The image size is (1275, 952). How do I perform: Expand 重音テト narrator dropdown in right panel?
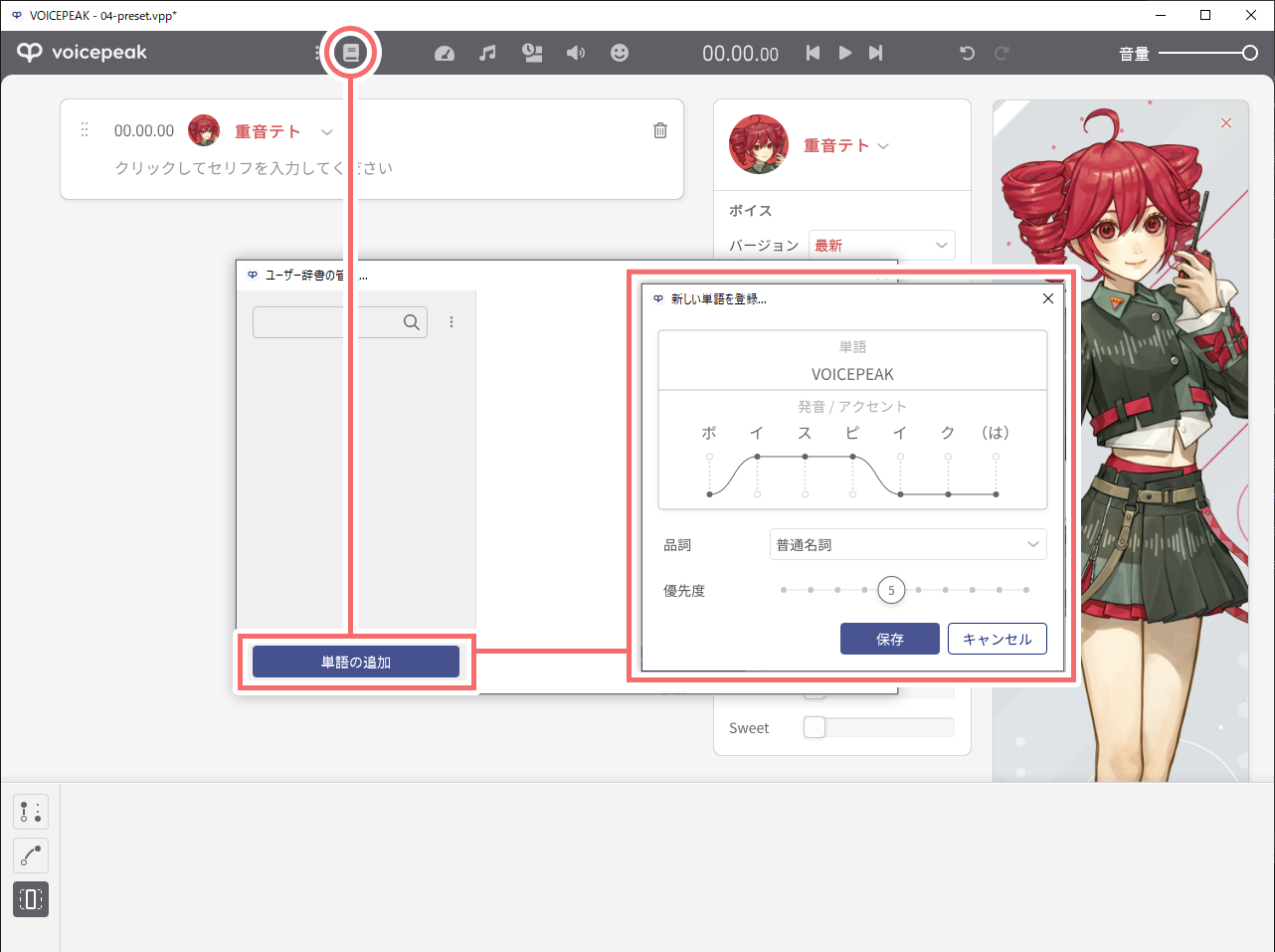click(x=883, y=146)
